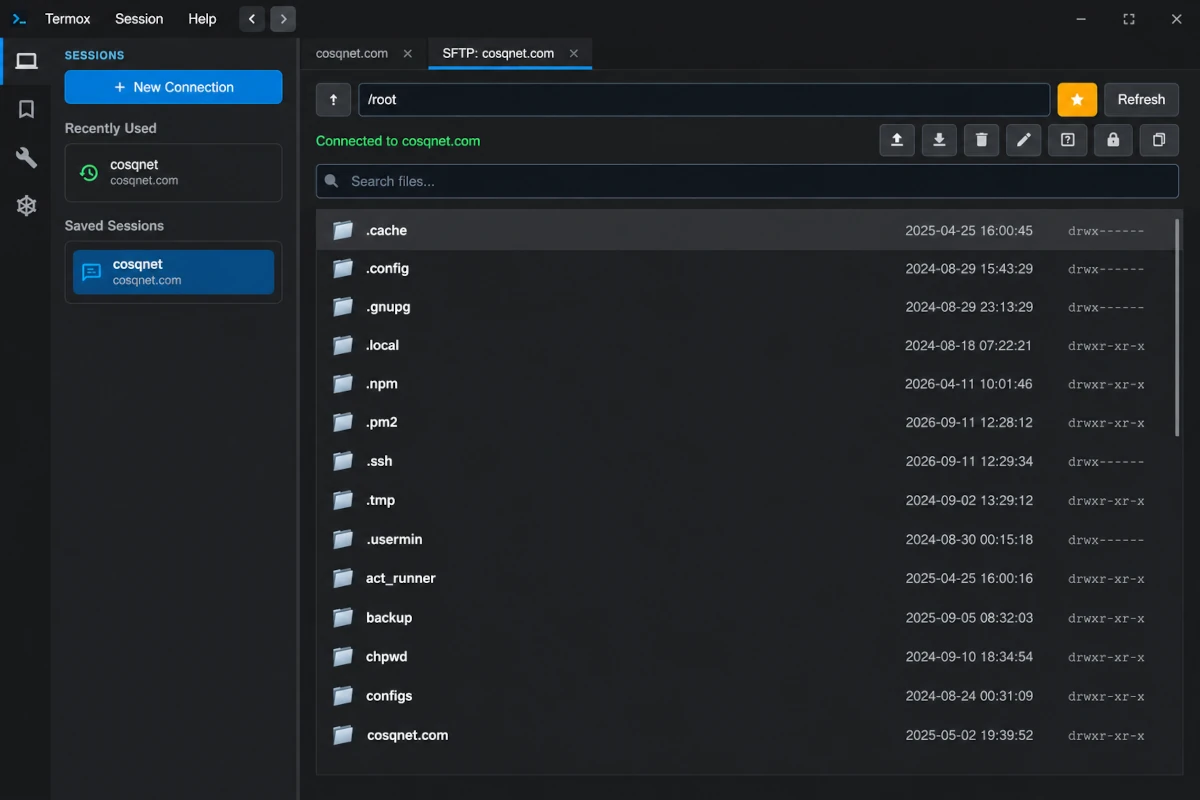Go forward with the right chevron button
Image resolution: width=1200 pixels, height=800 pixels.
tap(283, 18)
